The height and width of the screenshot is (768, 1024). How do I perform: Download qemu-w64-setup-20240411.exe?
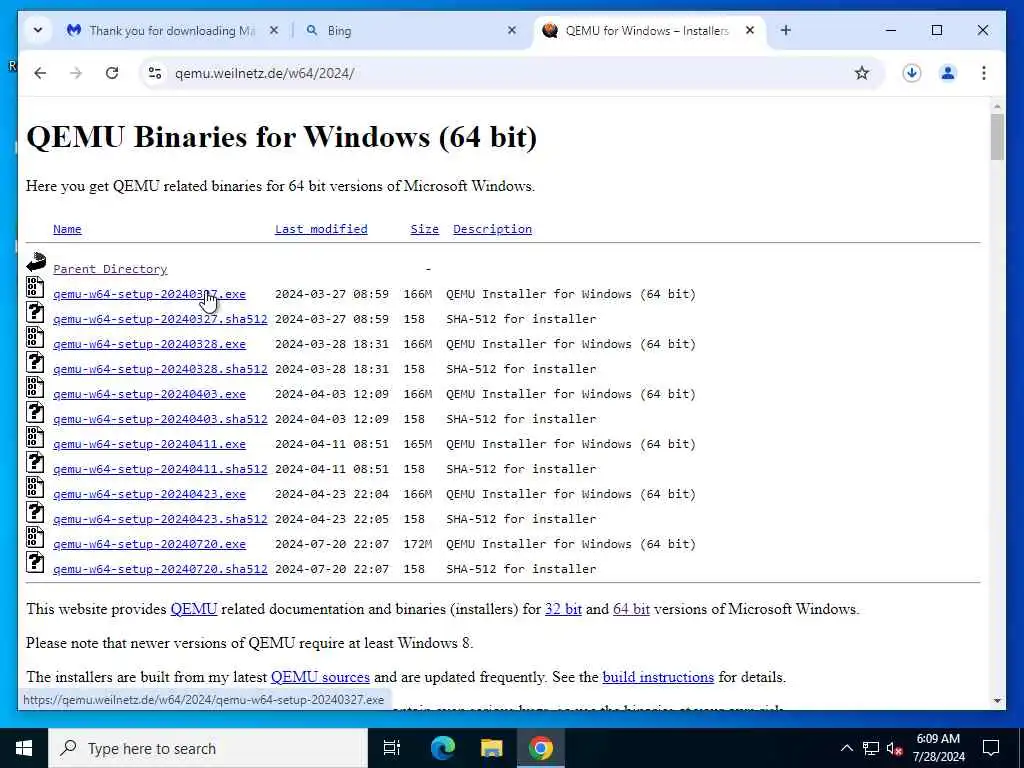pos(150,444)
